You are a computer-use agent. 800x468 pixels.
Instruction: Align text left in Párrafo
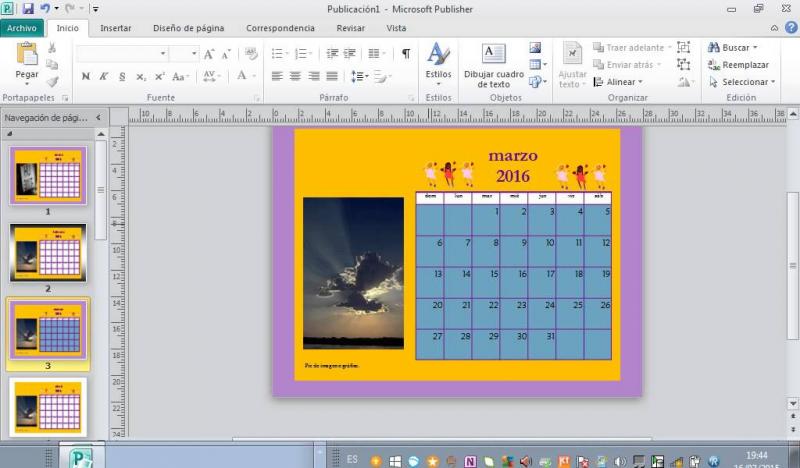[277, 77]
